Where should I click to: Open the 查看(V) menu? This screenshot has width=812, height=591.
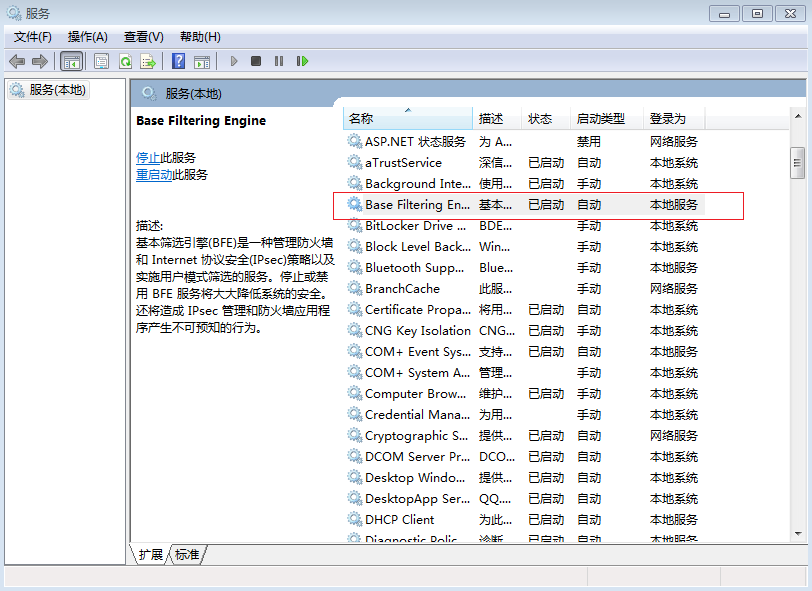[143, 37]
